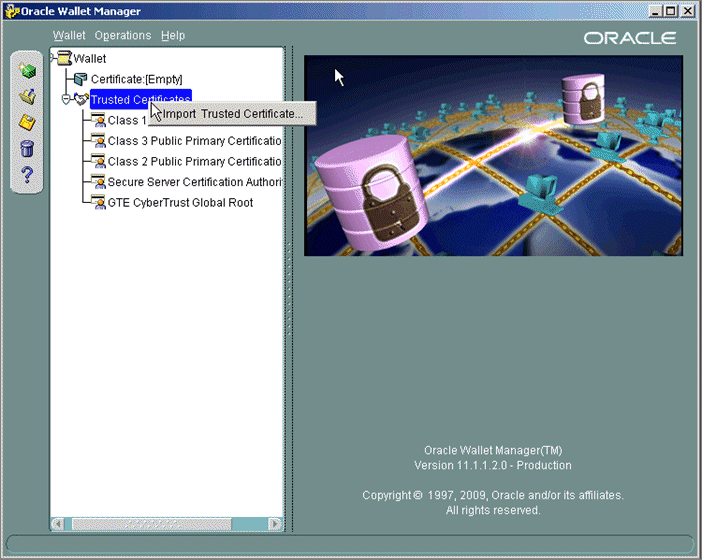Click the horizontal scrollbar thumb in tree panel
This screenshot has height=560, width=702.
152,524
